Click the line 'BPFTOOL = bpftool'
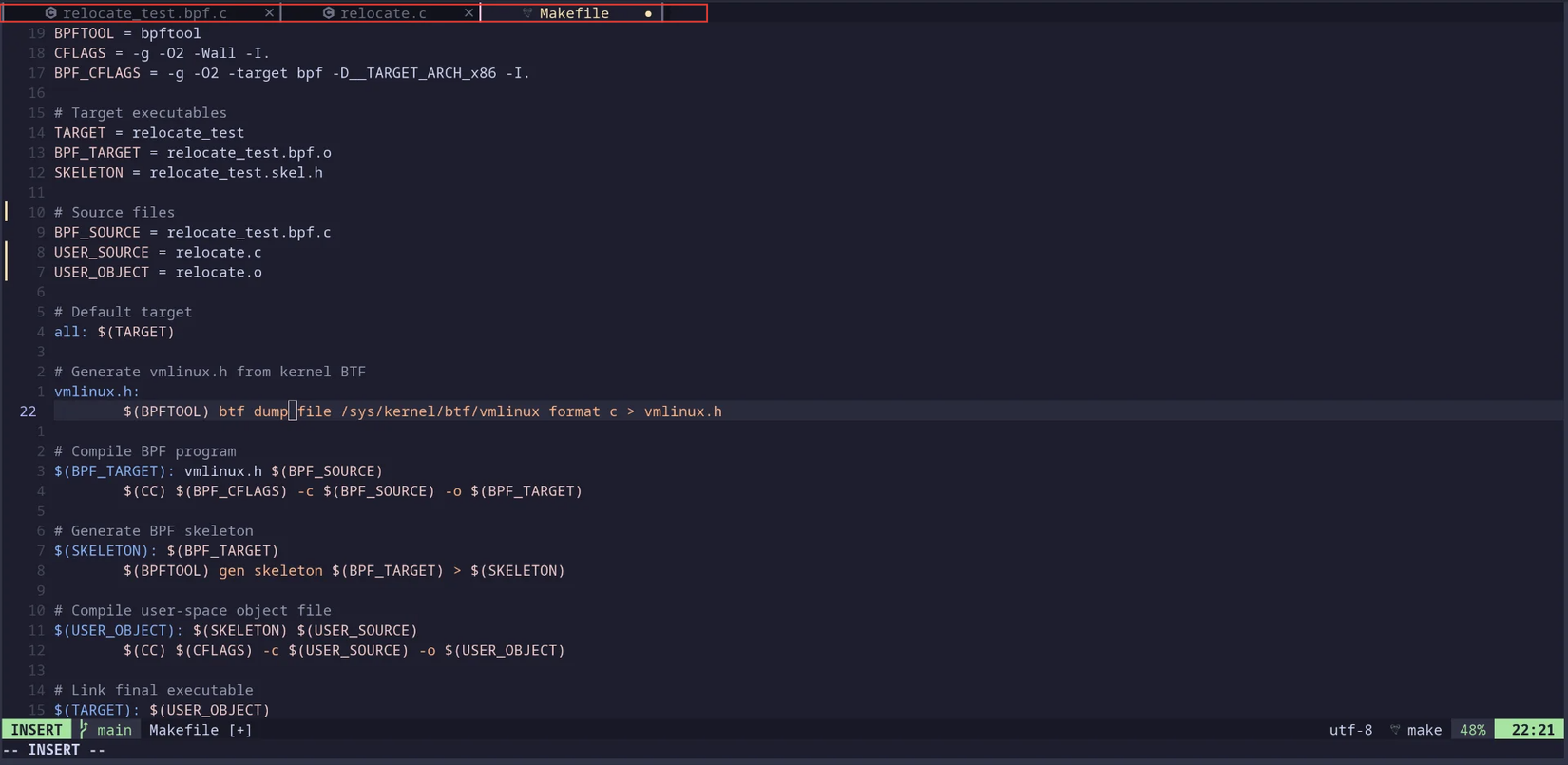The image size is (1568, 765). pos(127,33)
